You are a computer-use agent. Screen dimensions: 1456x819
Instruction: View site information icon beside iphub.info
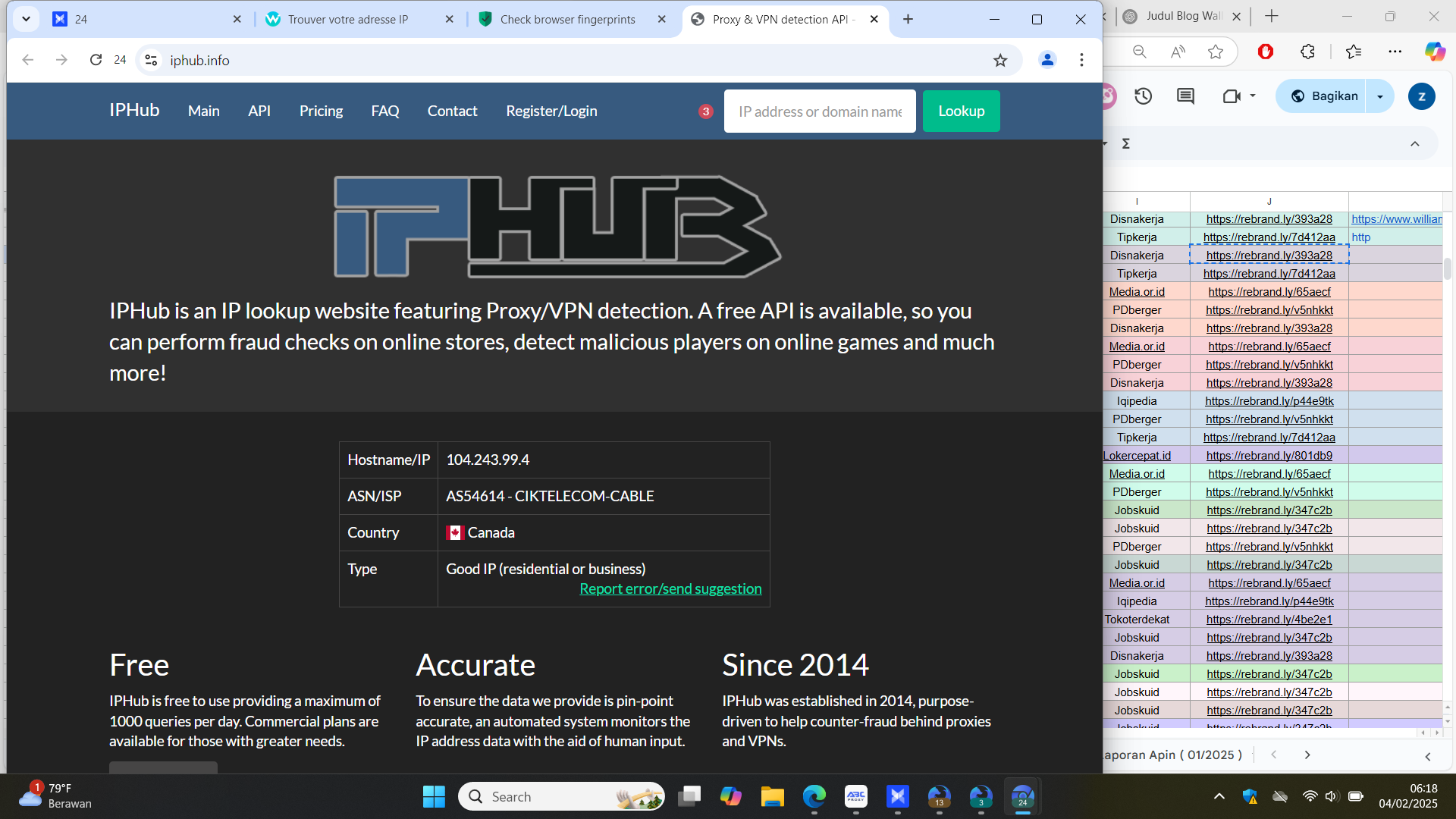[x=152, y=60]
